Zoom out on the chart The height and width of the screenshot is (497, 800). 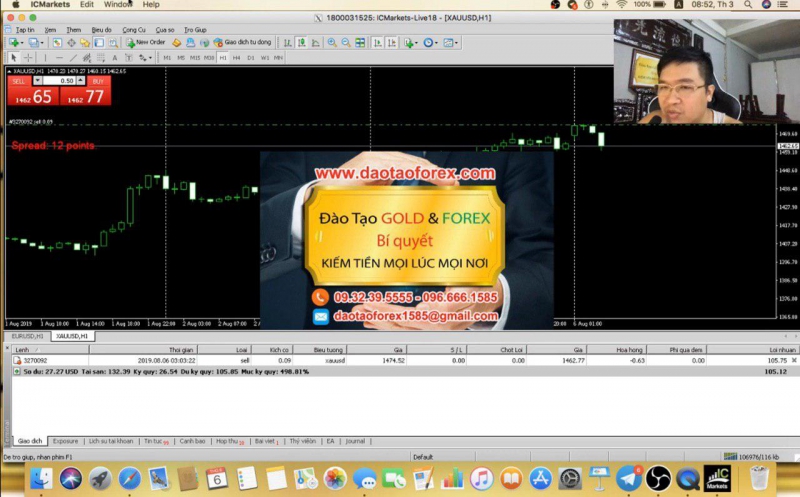pos(346,42)
